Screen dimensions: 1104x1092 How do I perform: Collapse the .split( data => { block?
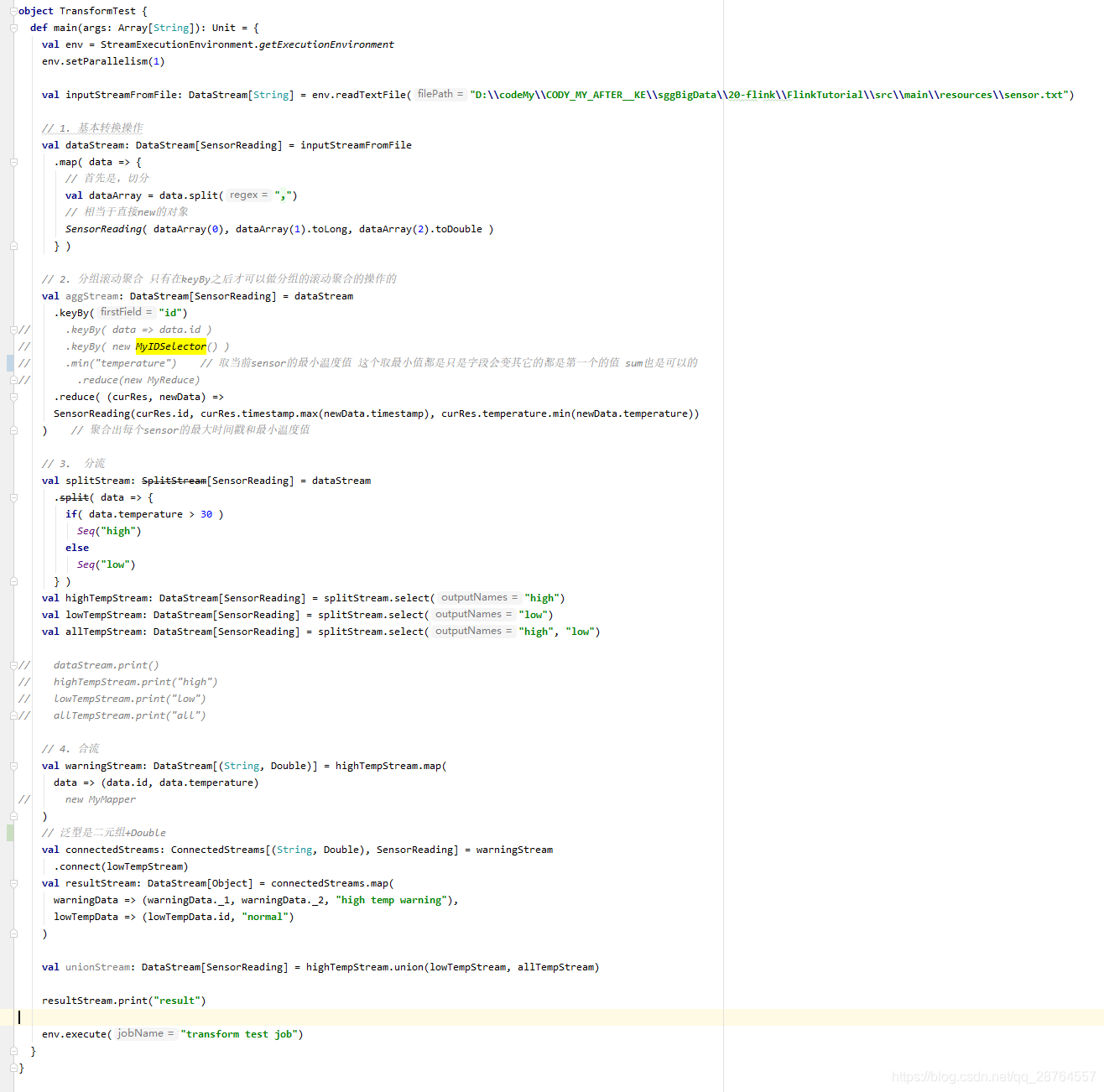coord(13,497)
